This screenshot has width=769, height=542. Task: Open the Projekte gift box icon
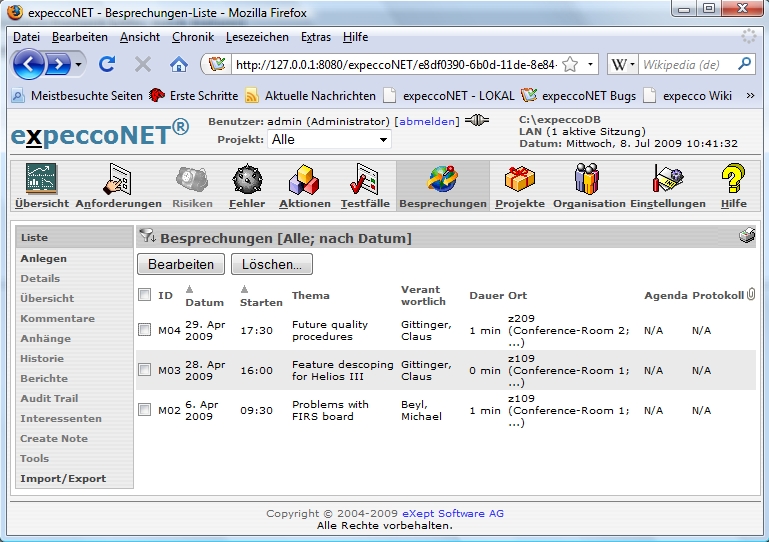tap(519, 180)
